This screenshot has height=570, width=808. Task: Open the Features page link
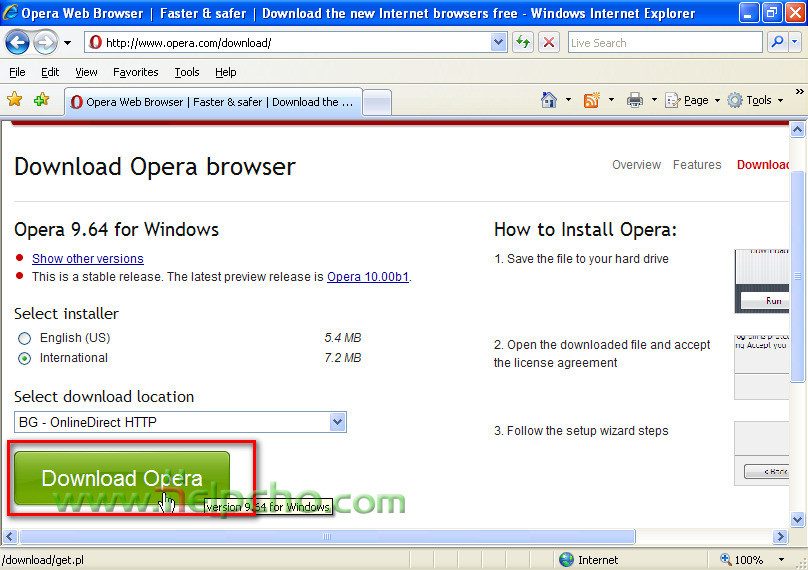[697, 165]
